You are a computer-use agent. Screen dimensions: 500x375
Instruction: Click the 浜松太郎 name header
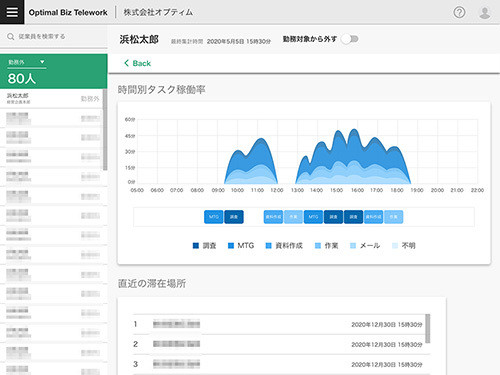[139, 39]
